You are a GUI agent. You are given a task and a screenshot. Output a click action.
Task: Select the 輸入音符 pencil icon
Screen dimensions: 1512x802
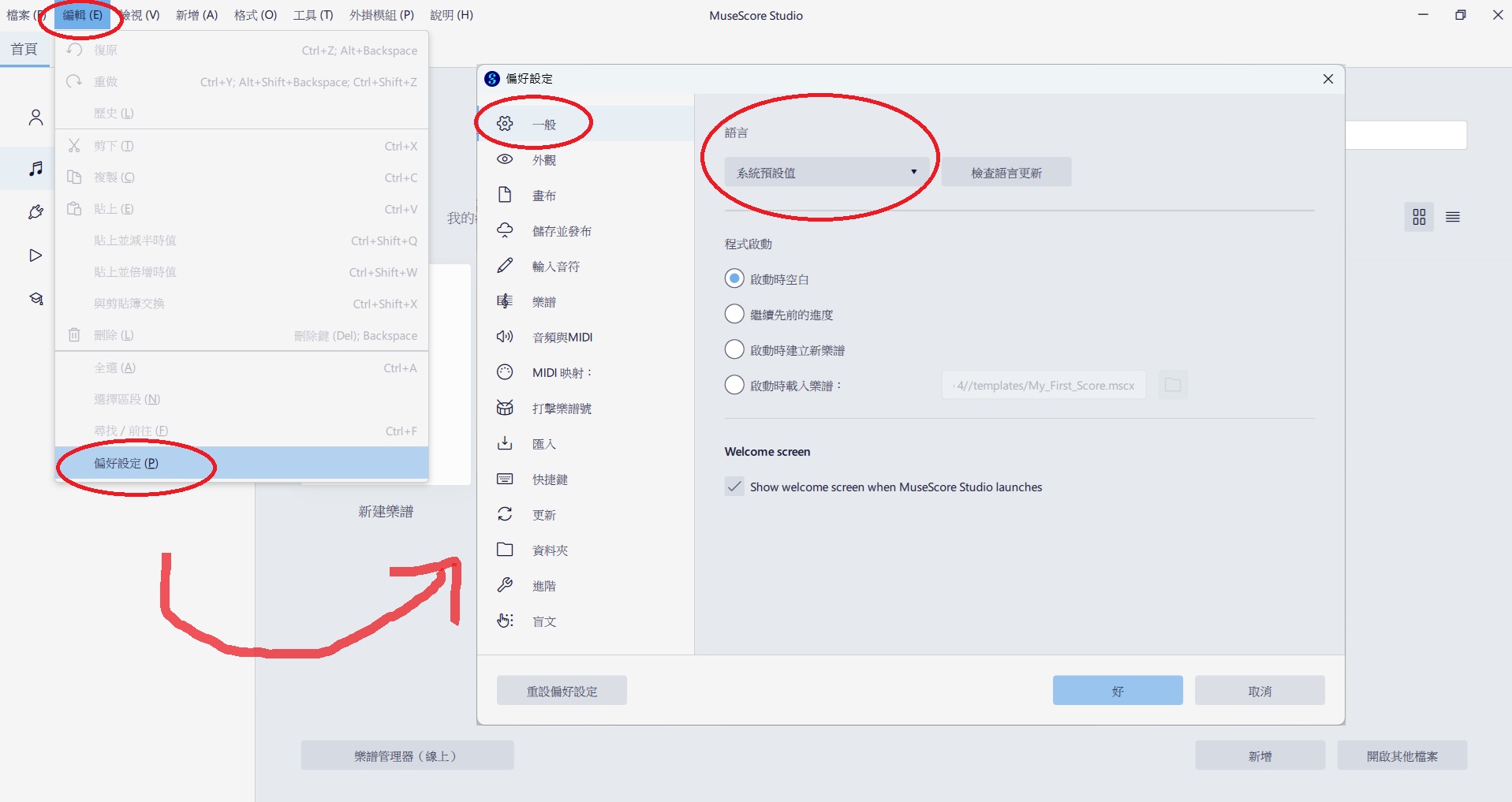pyautogui.click(x=505, y=266)
